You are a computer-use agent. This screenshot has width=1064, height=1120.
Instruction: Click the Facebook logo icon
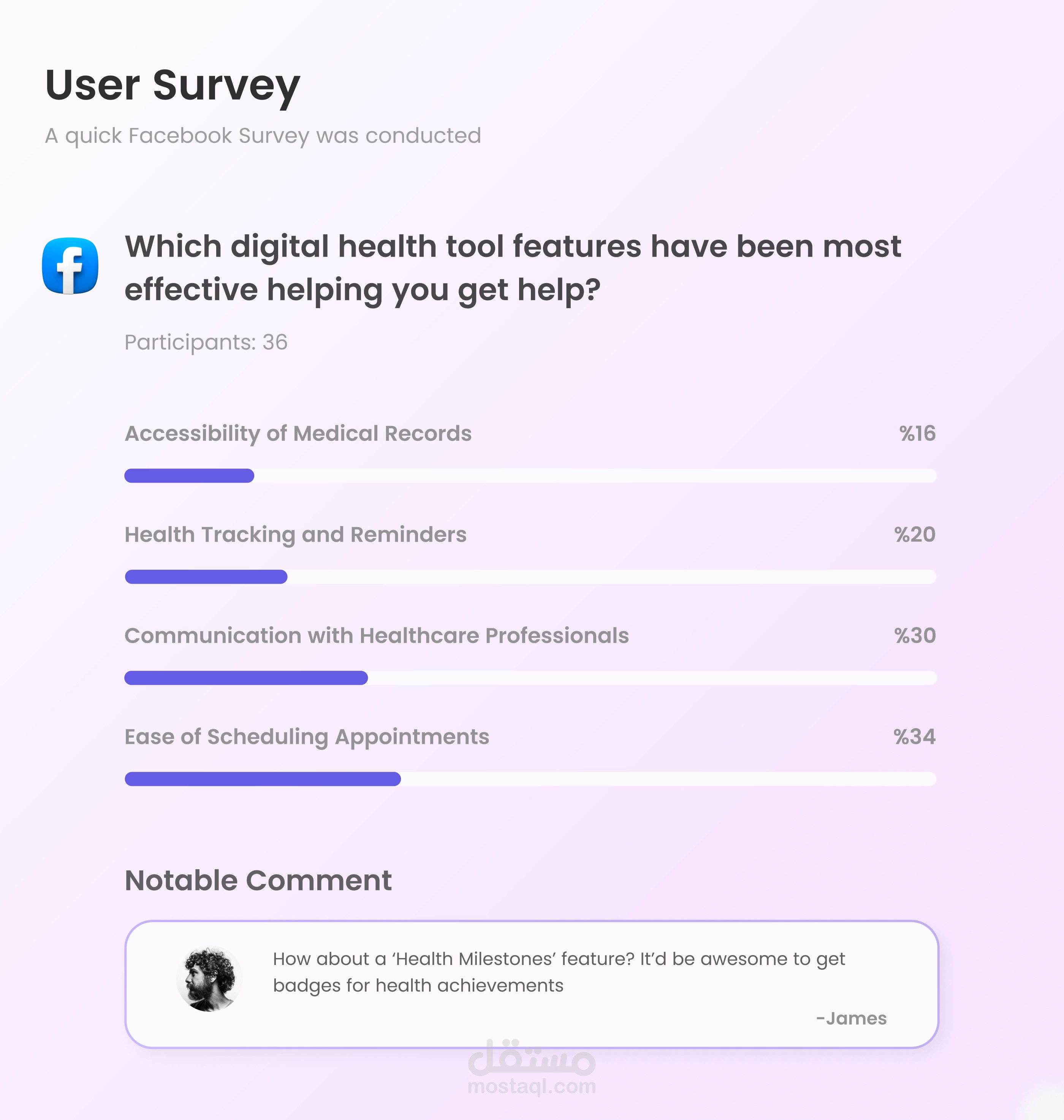(x=70, y=265)
